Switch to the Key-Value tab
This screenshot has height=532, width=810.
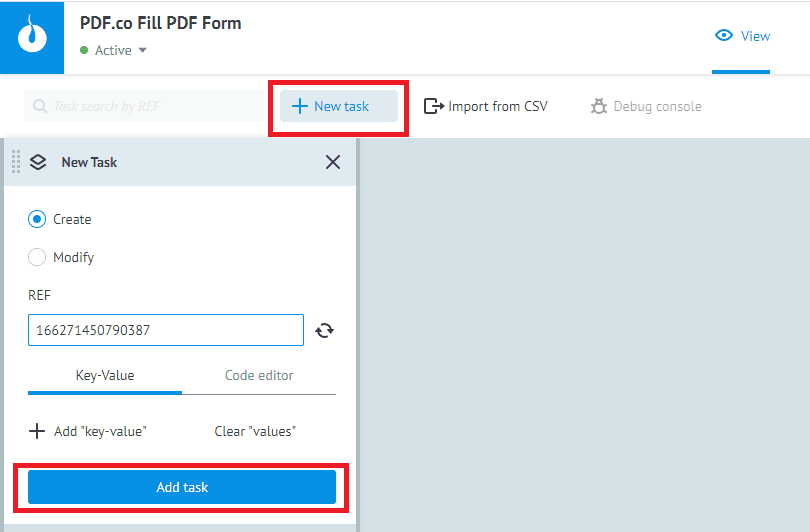(105, 376)
